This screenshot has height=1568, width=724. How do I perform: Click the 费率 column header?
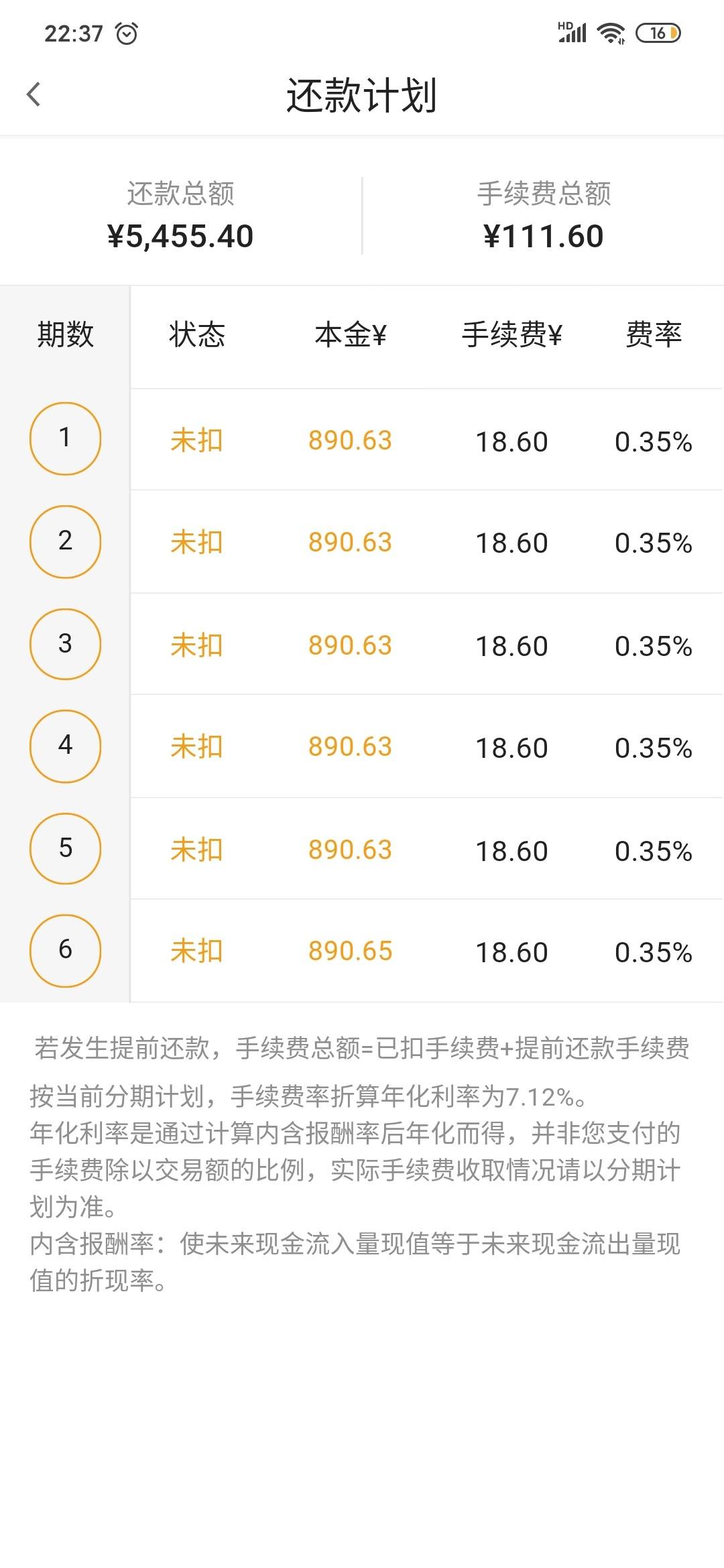(x=654, y=334)
